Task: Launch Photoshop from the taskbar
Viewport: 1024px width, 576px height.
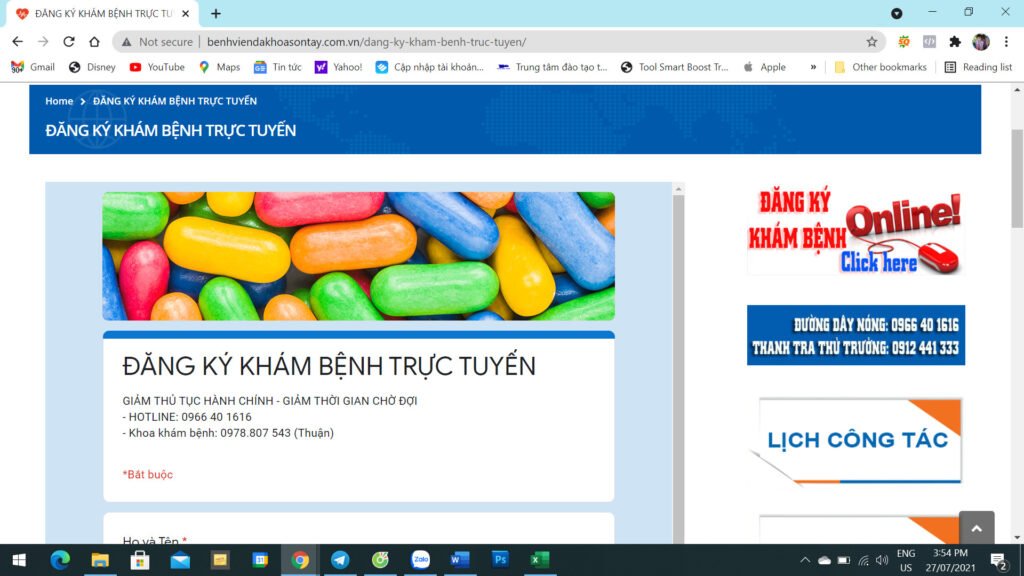Action: (500, 560)
